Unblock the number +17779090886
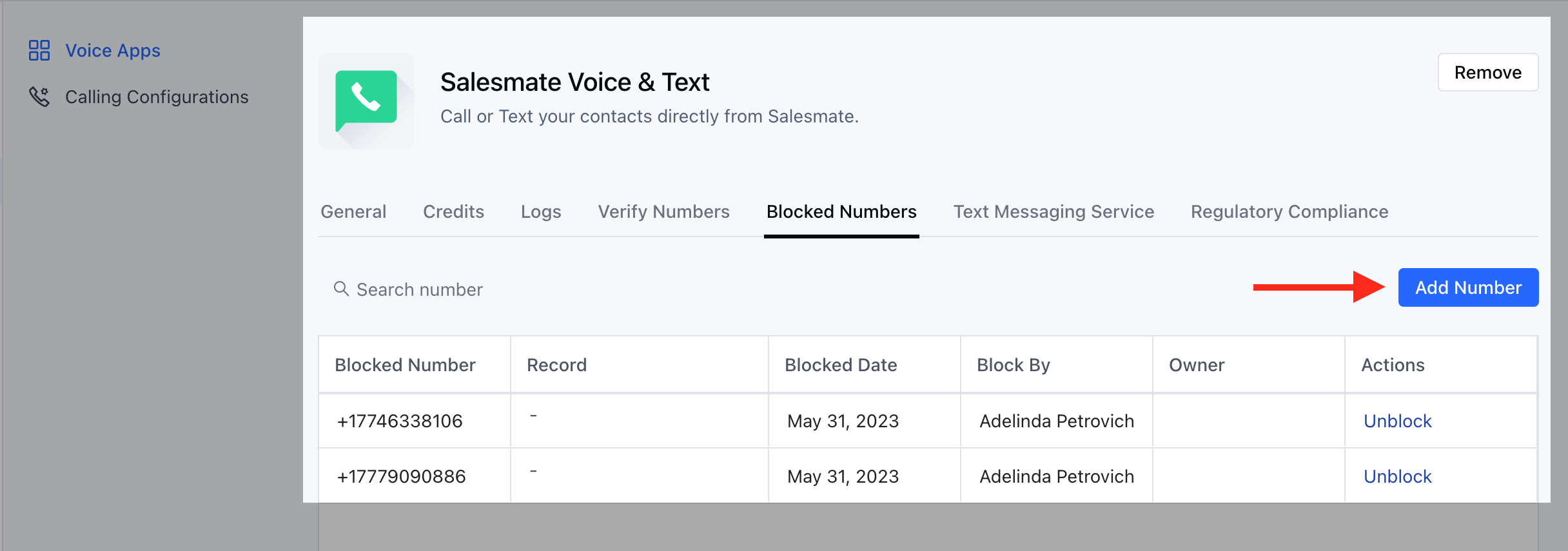This screenshot has width=1568, height=551. (x=1397, y=476)
